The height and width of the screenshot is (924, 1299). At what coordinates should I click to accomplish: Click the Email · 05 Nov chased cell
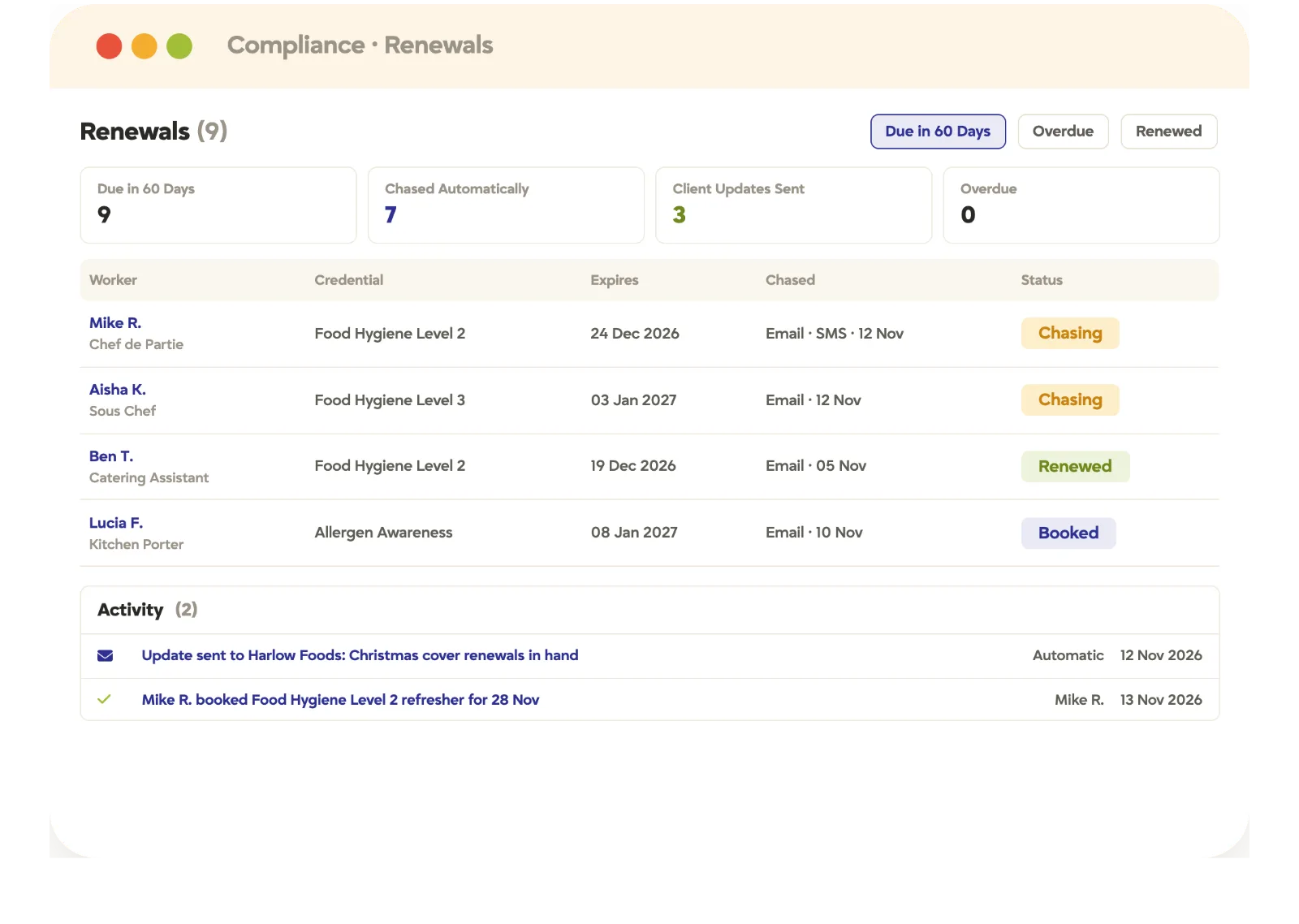pyautogui.click(x=816, y=466)
